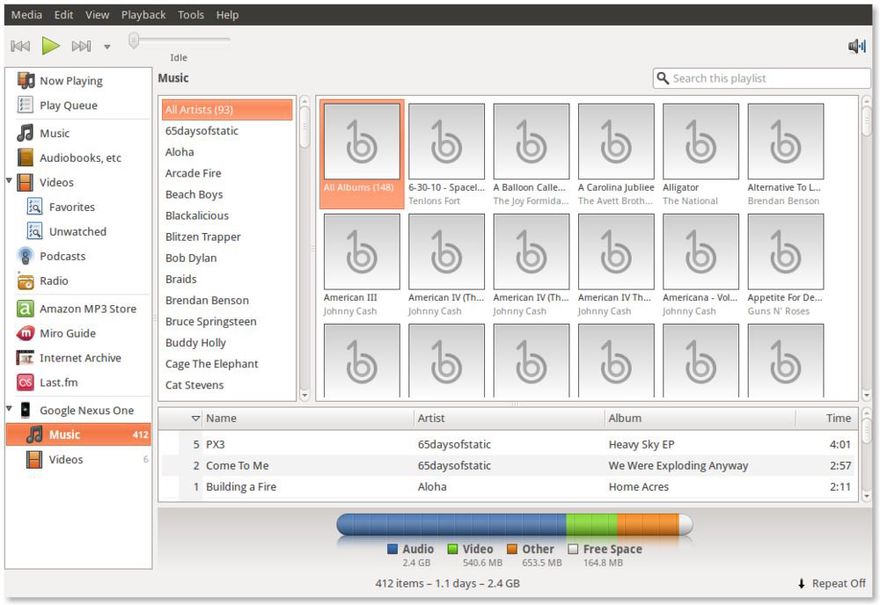
Task: Open the Last.fm icon
Action: click(x=25, y=382)
